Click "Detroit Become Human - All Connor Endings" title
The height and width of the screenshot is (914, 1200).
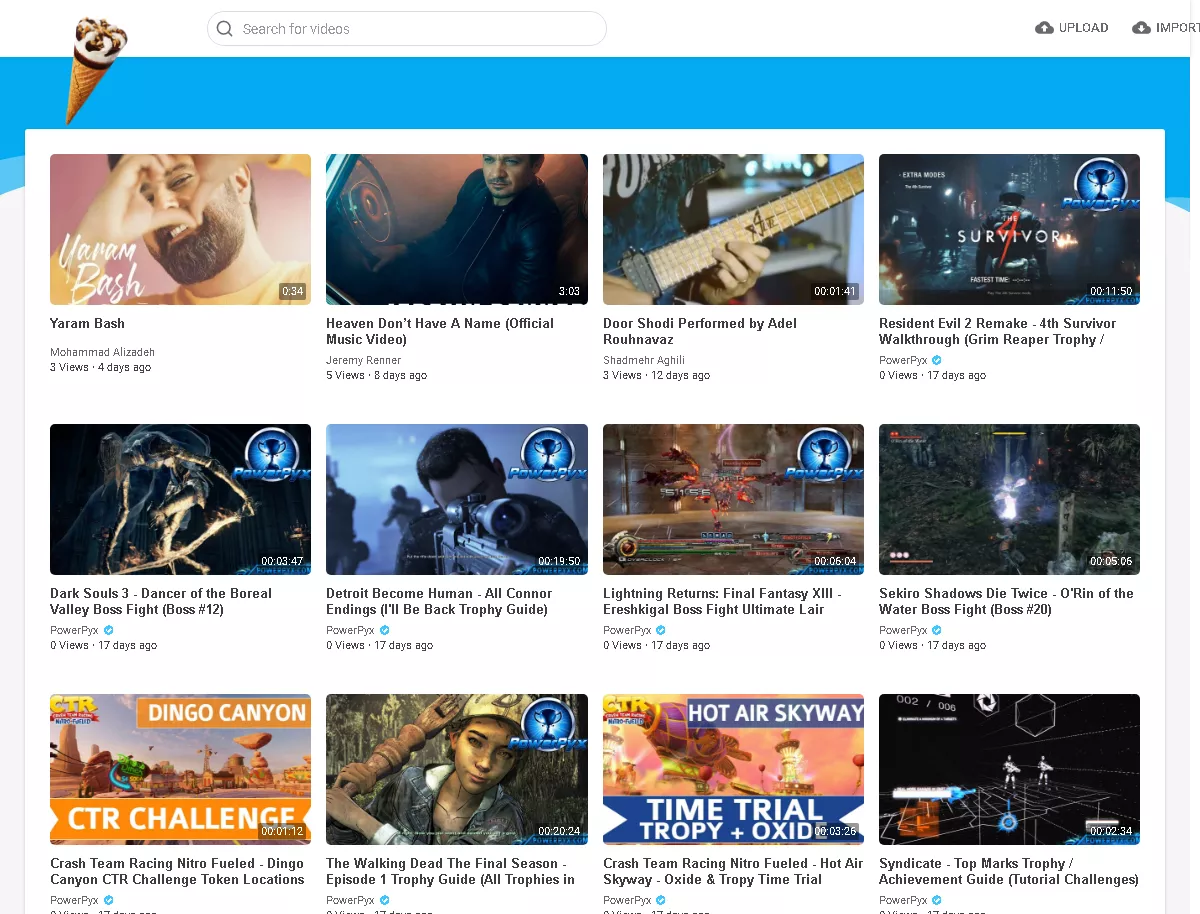tap(439, 601)
